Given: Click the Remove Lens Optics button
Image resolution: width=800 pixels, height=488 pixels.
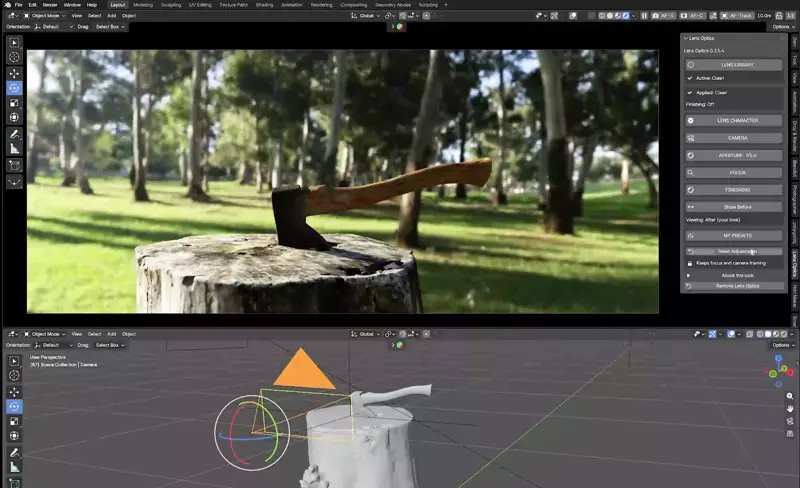Looking at the screenshot, I should pos(734,286).
